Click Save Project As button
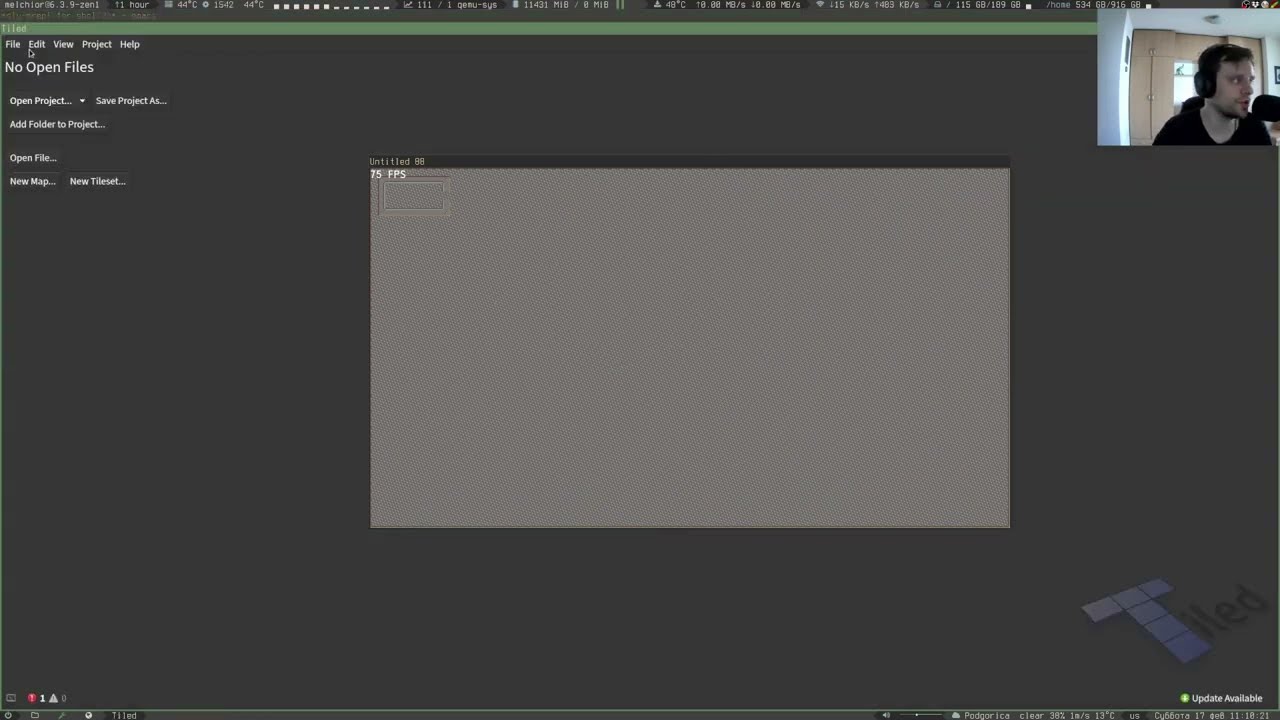Screen dimensions: 1280x720 pos(130,100)
